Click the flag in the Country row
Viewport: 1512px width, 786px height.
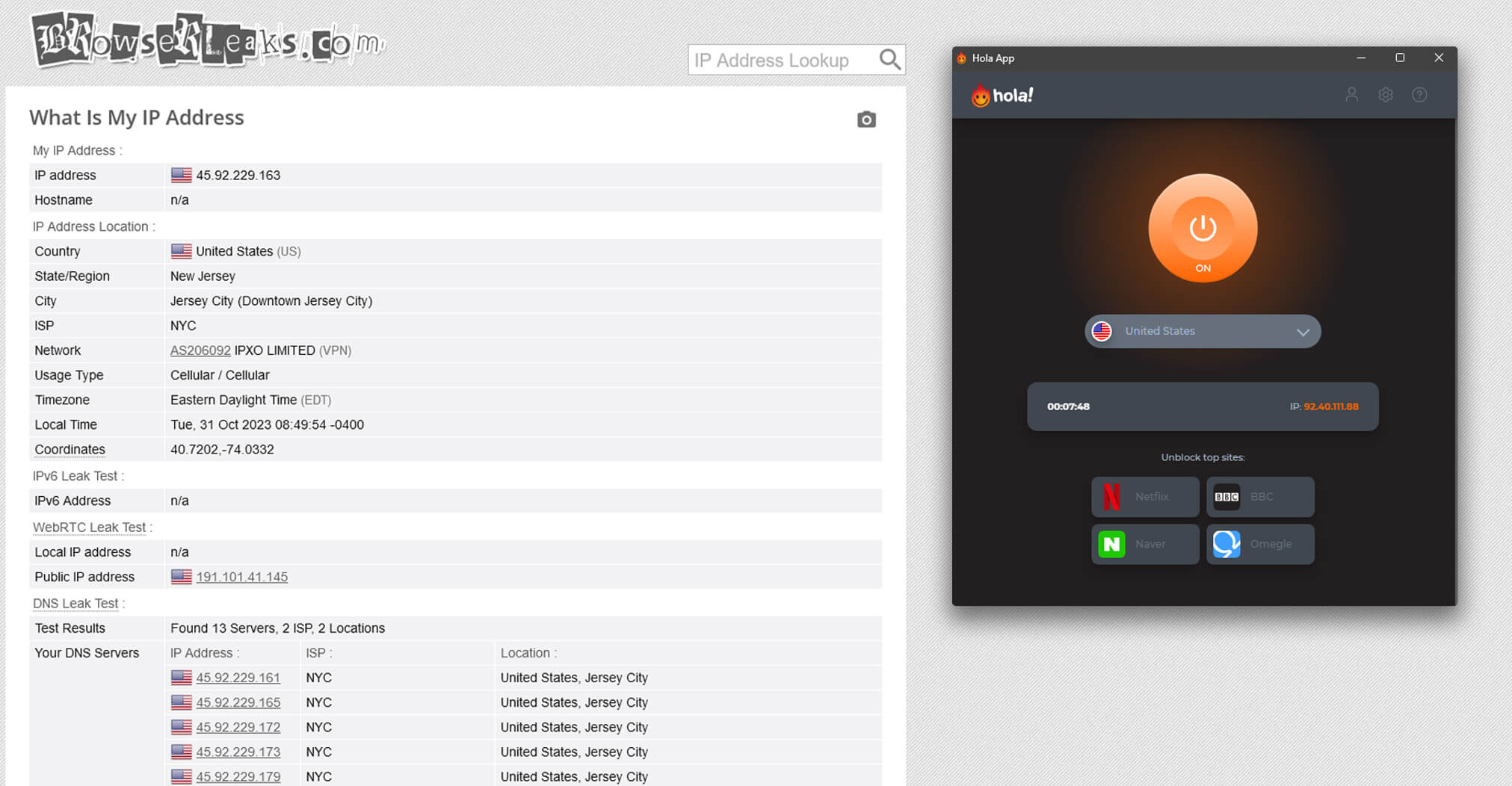181,251
